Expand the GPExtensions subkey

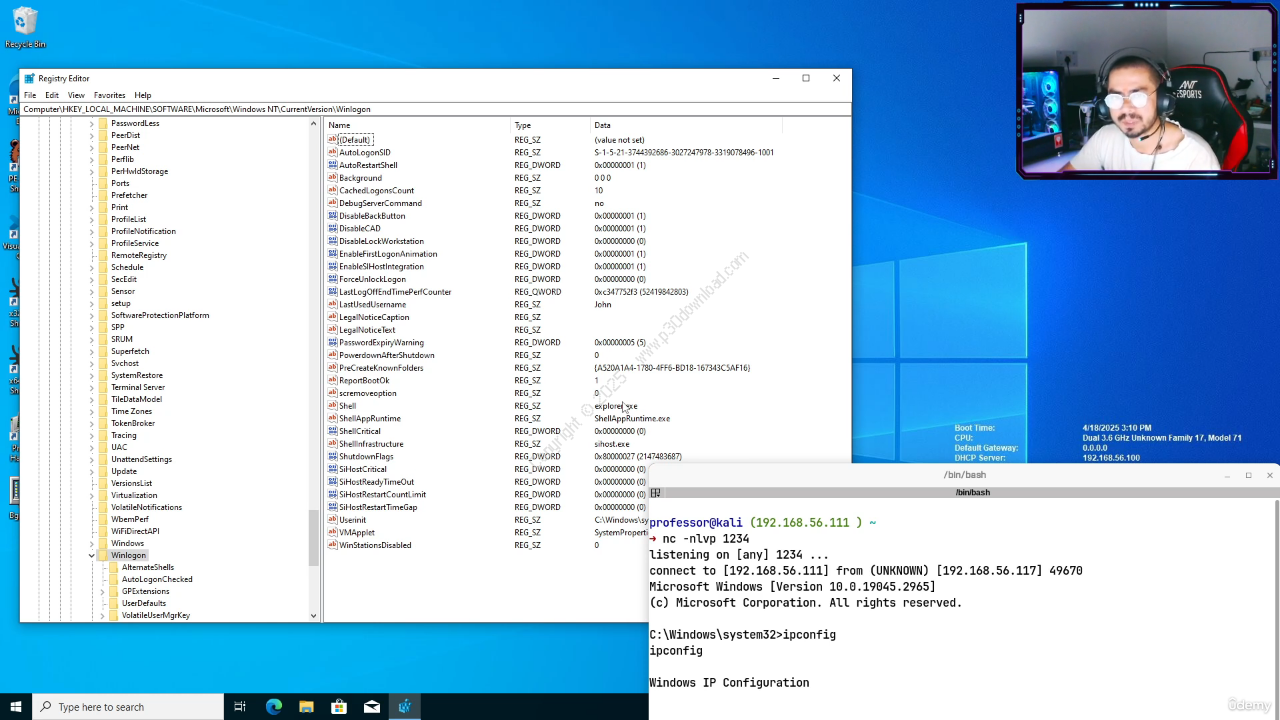[x=101, y=591]
